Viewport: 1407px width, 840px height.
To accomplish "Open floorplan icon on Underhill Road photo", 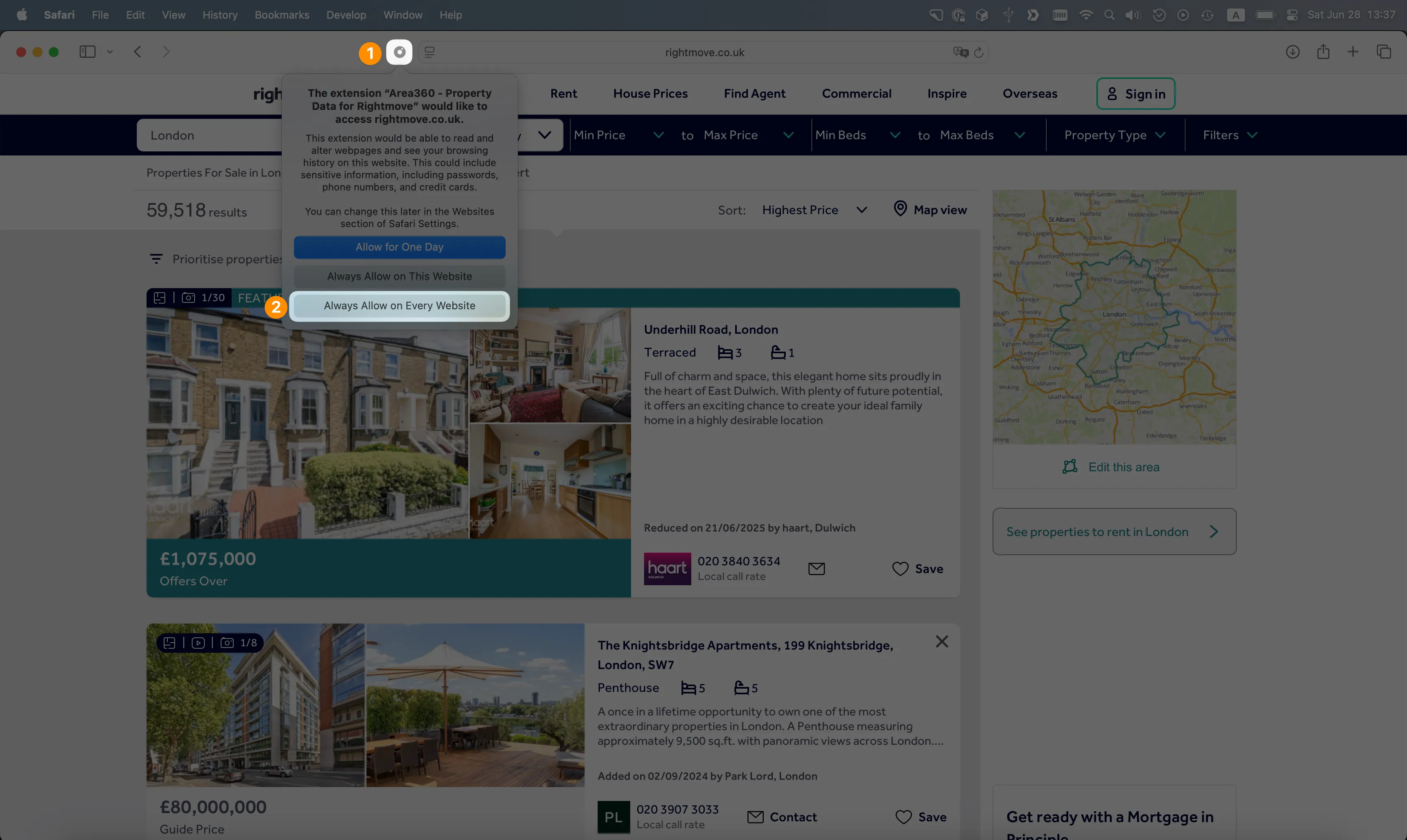I will click(160, 298).
